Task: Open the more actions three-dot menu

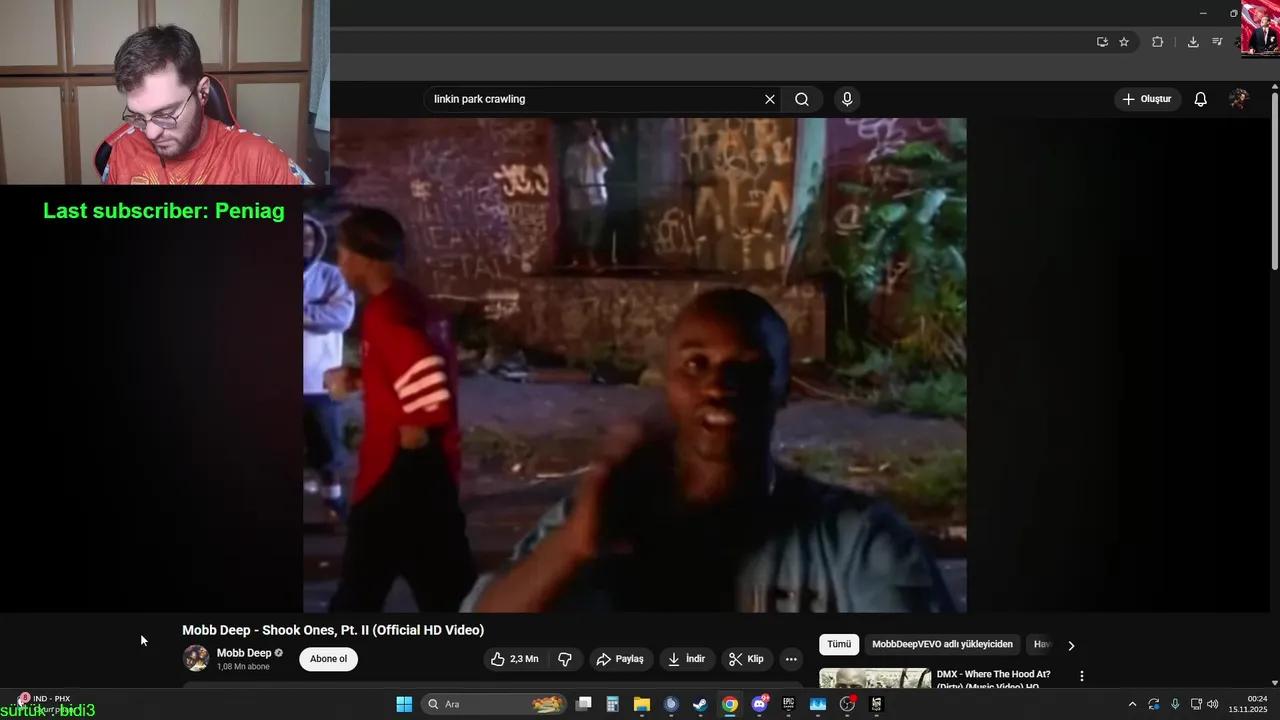Action: (791, 659)
